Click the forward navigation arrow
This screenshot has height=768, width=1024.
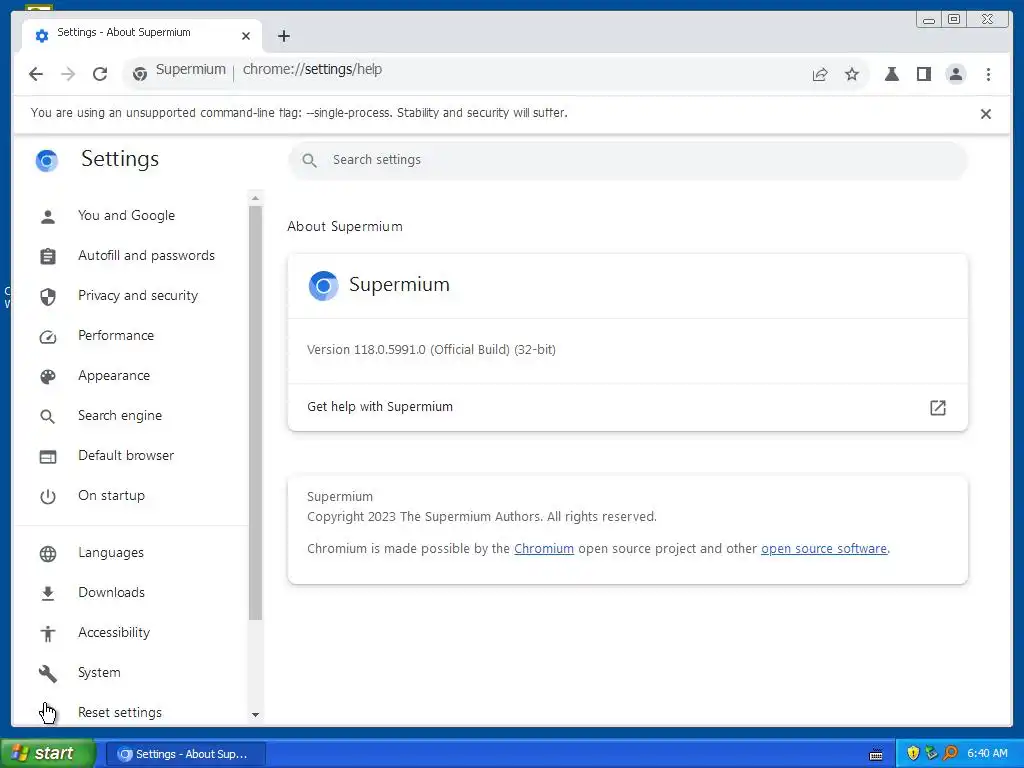(68, 74)
